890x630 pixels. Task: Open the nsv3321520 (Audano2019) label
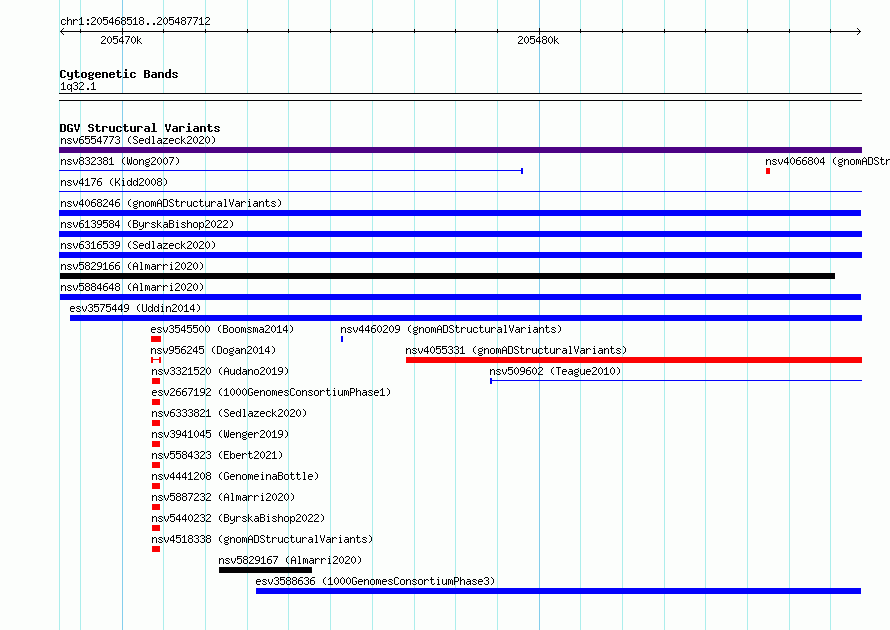pos(220,371)
